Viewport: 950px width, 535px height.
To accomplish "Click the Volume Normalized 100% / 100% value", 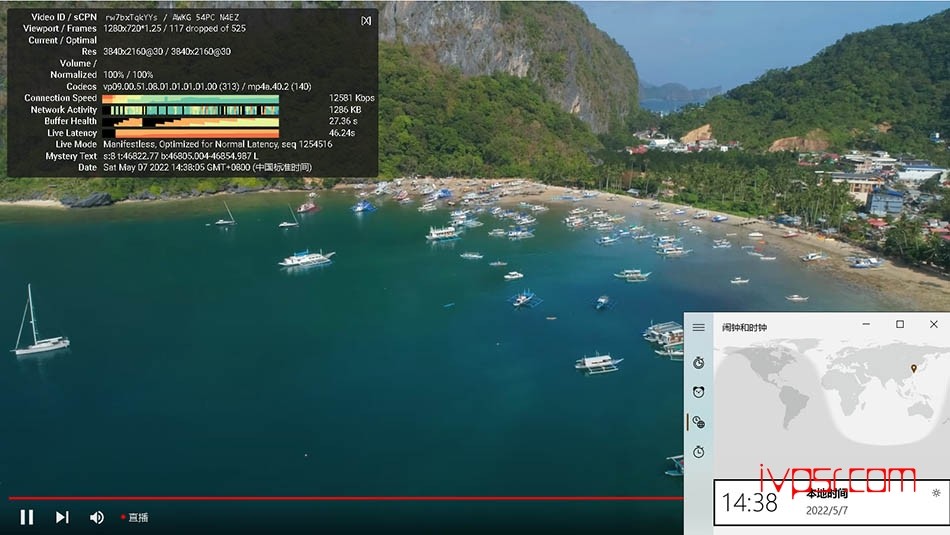I will 128,75.
